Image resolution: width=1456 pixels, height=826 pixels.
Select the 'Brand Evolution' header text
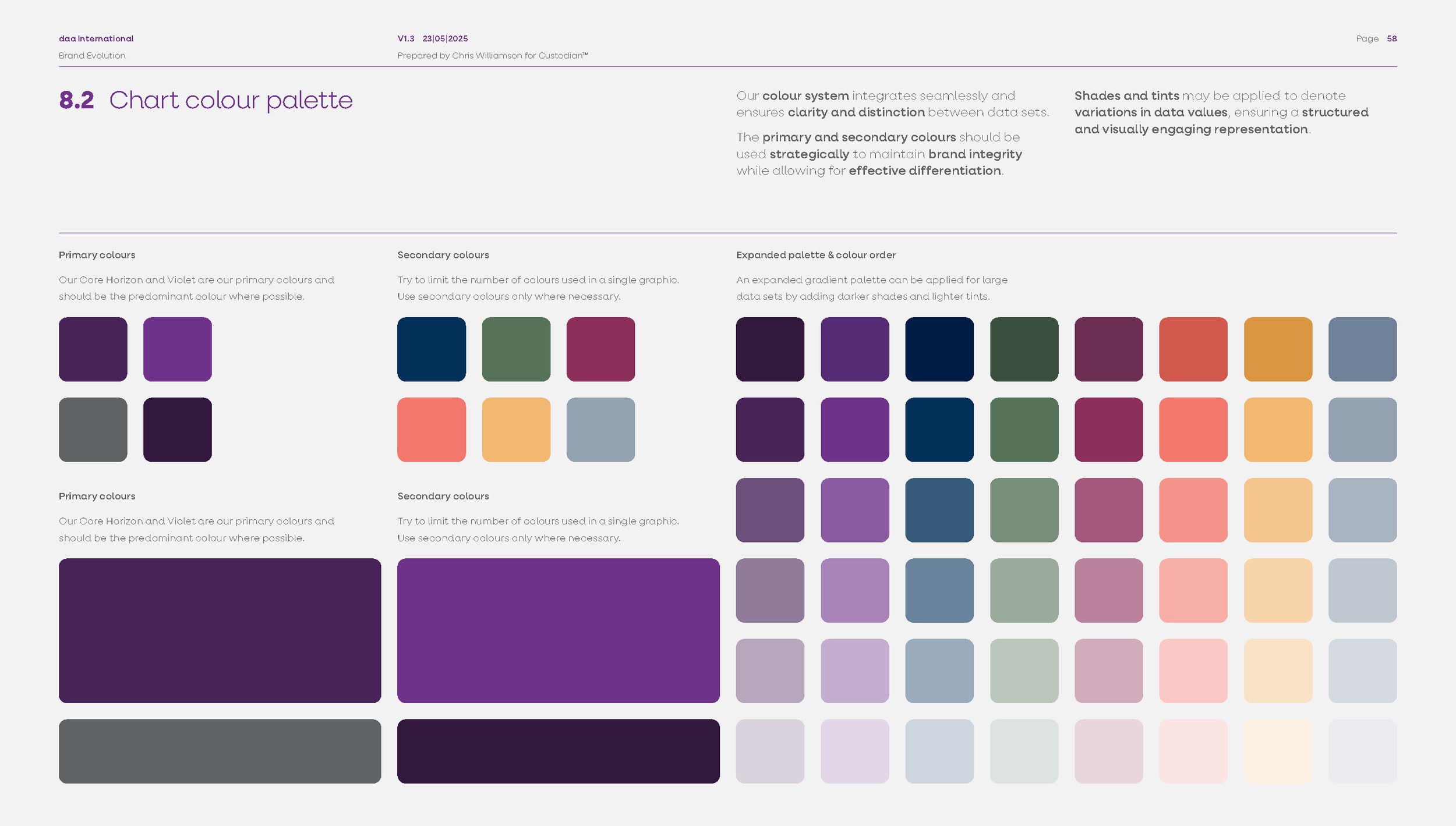pyautogui.click(x=92, y=55)
